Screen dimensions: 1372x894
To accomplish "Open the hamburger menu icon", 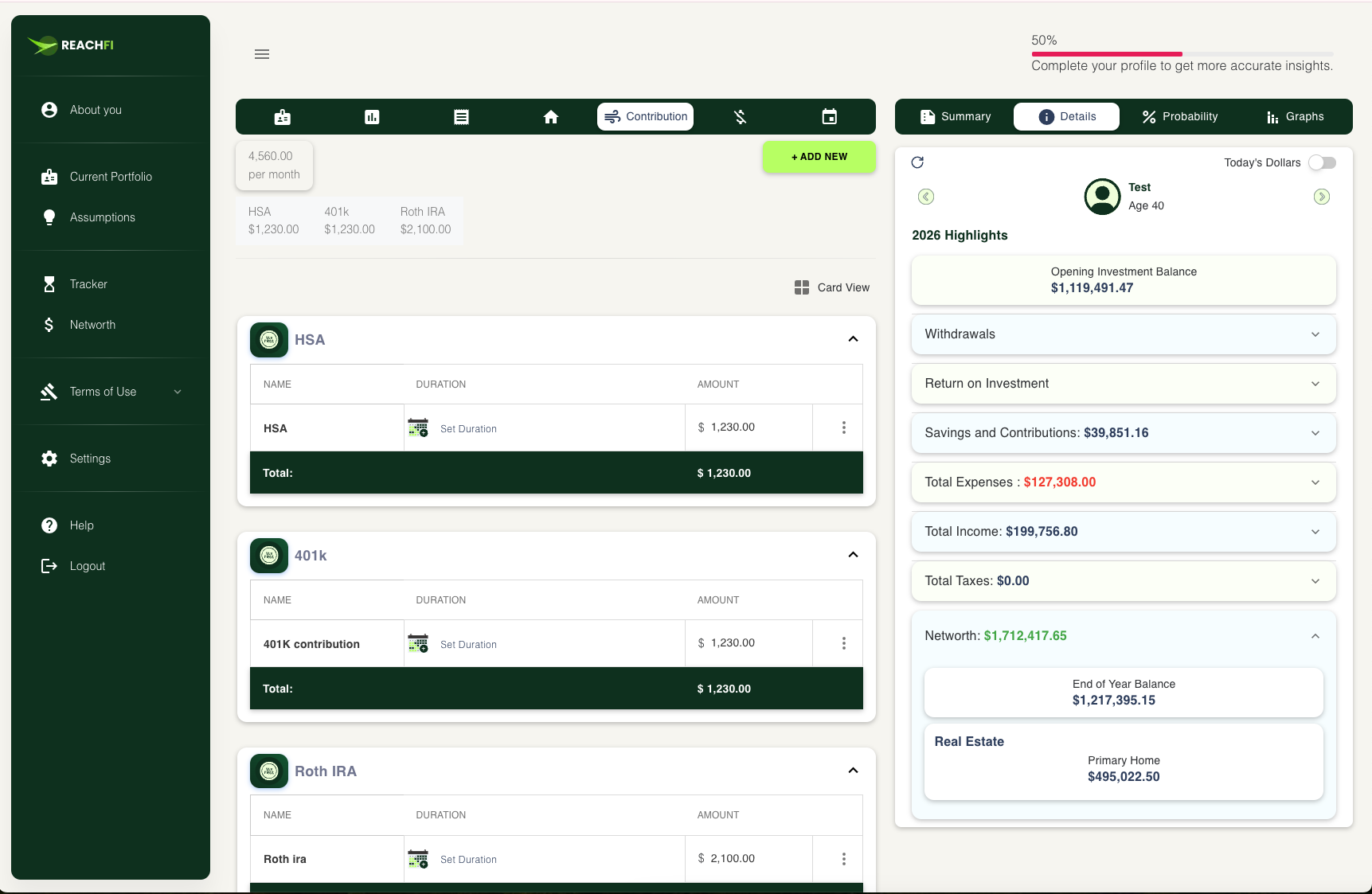I will [262, 54].
